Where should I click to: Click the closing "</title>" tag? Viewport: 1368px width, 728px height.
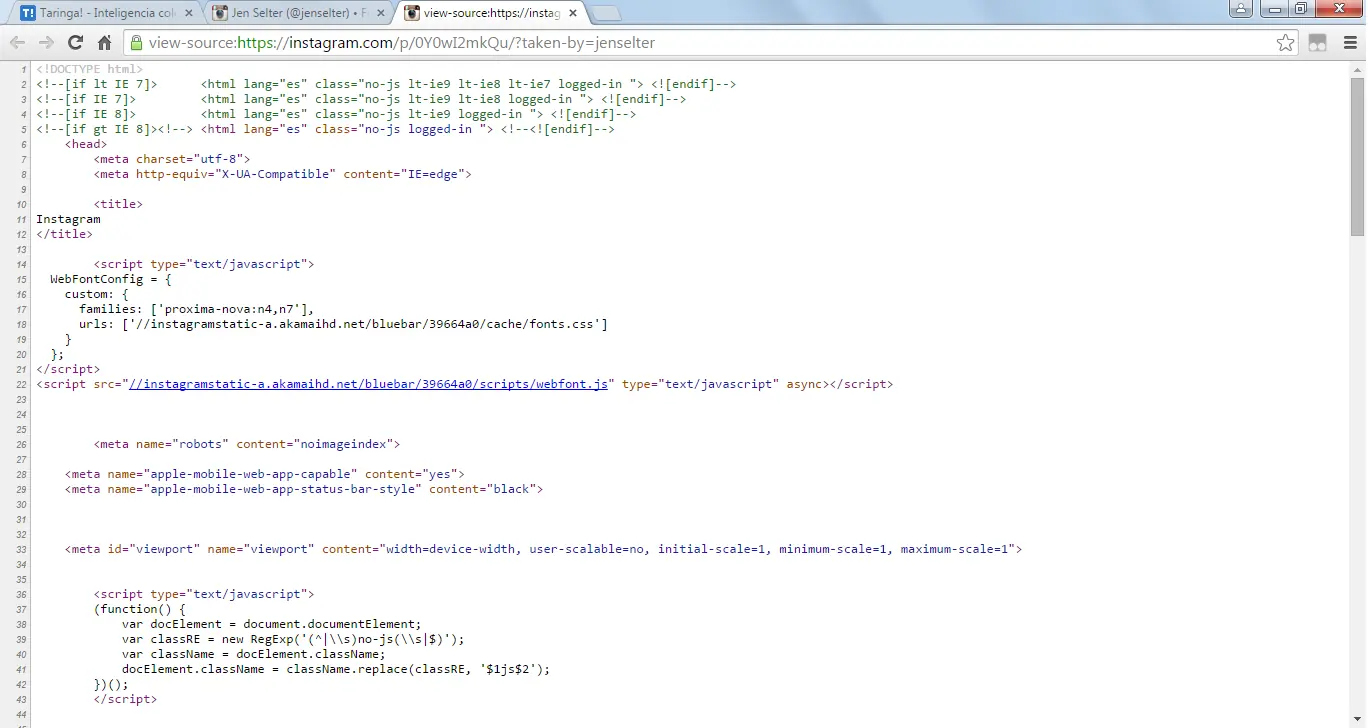click(64, 234)
